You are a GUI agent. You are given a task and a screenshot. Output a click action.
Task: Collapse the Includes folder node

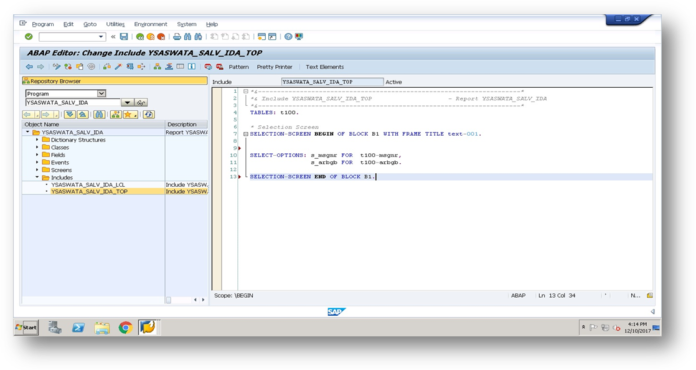[x=37, y=177]
